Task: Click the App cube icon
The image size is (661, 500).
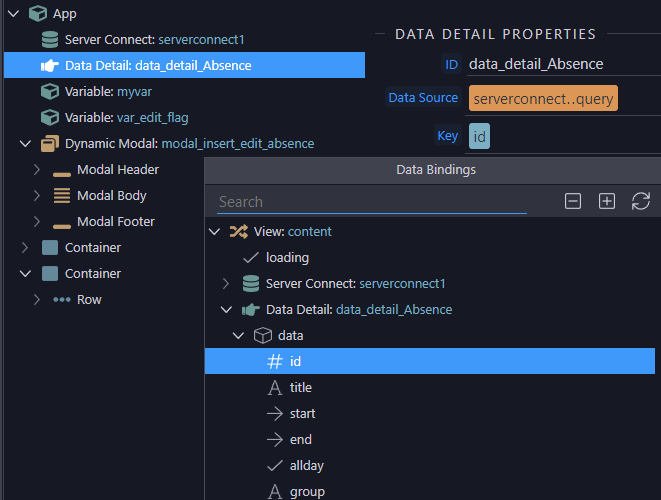Action: coord(38,13)
